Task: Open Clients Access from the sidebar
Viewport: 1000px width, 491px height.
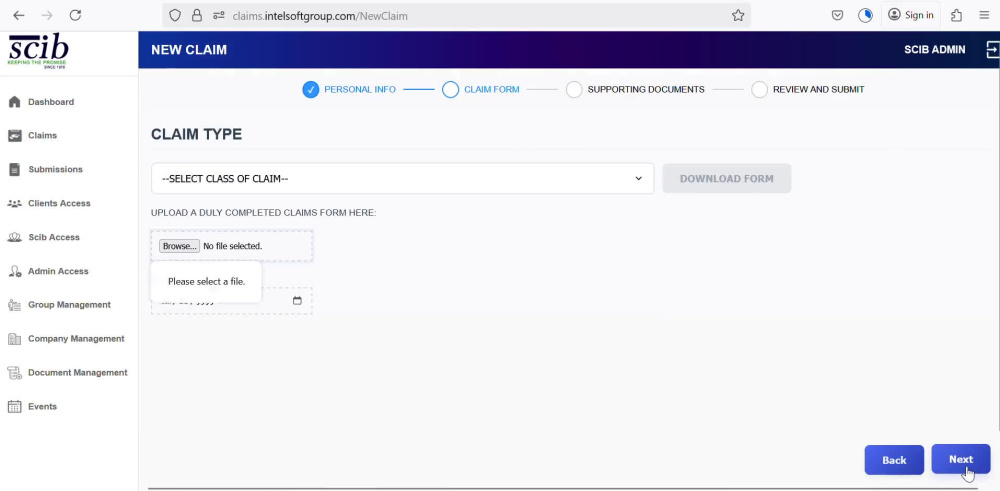Action: [x=59, y=203]
